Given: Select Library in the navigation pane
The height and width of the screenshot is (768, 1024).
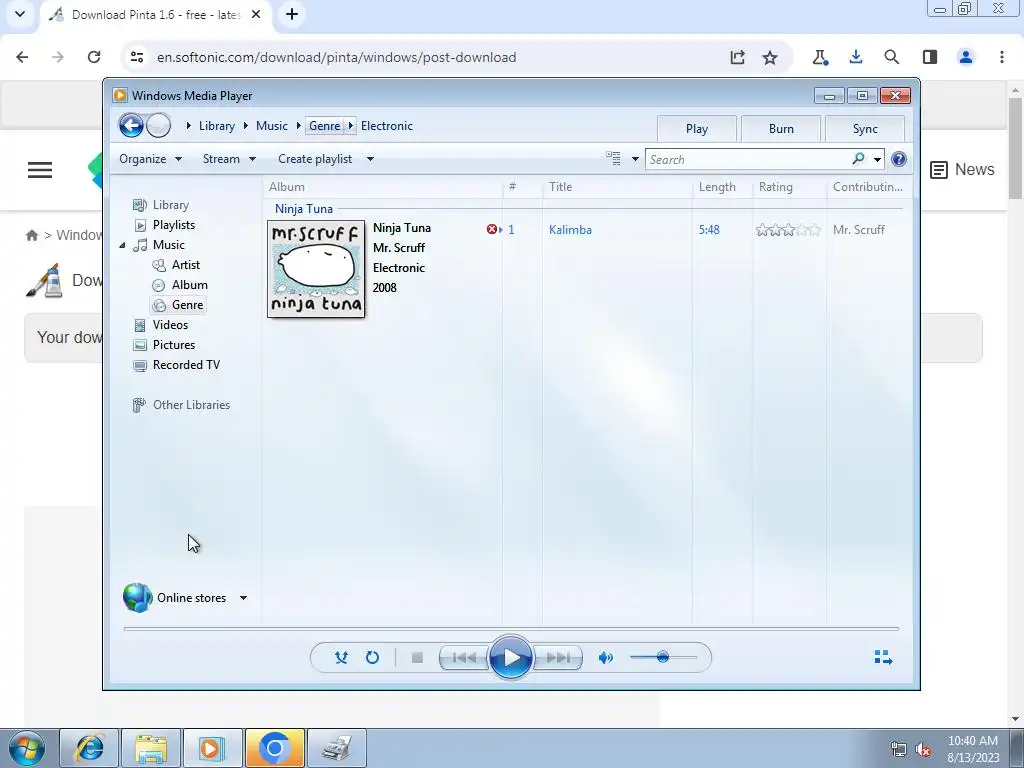Looking at the screenshot, I should pyautogui.click(x=170, y=205).
